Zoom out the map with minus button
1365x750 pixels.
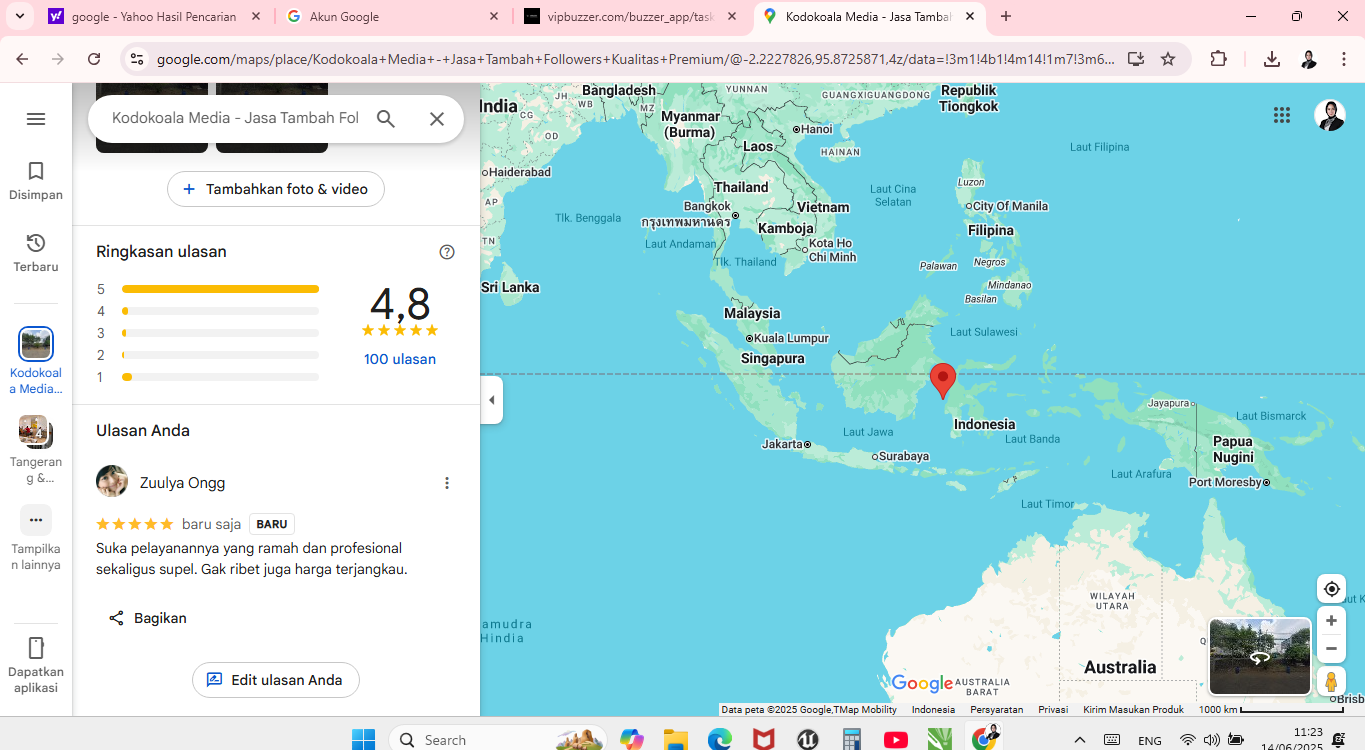1331,648
